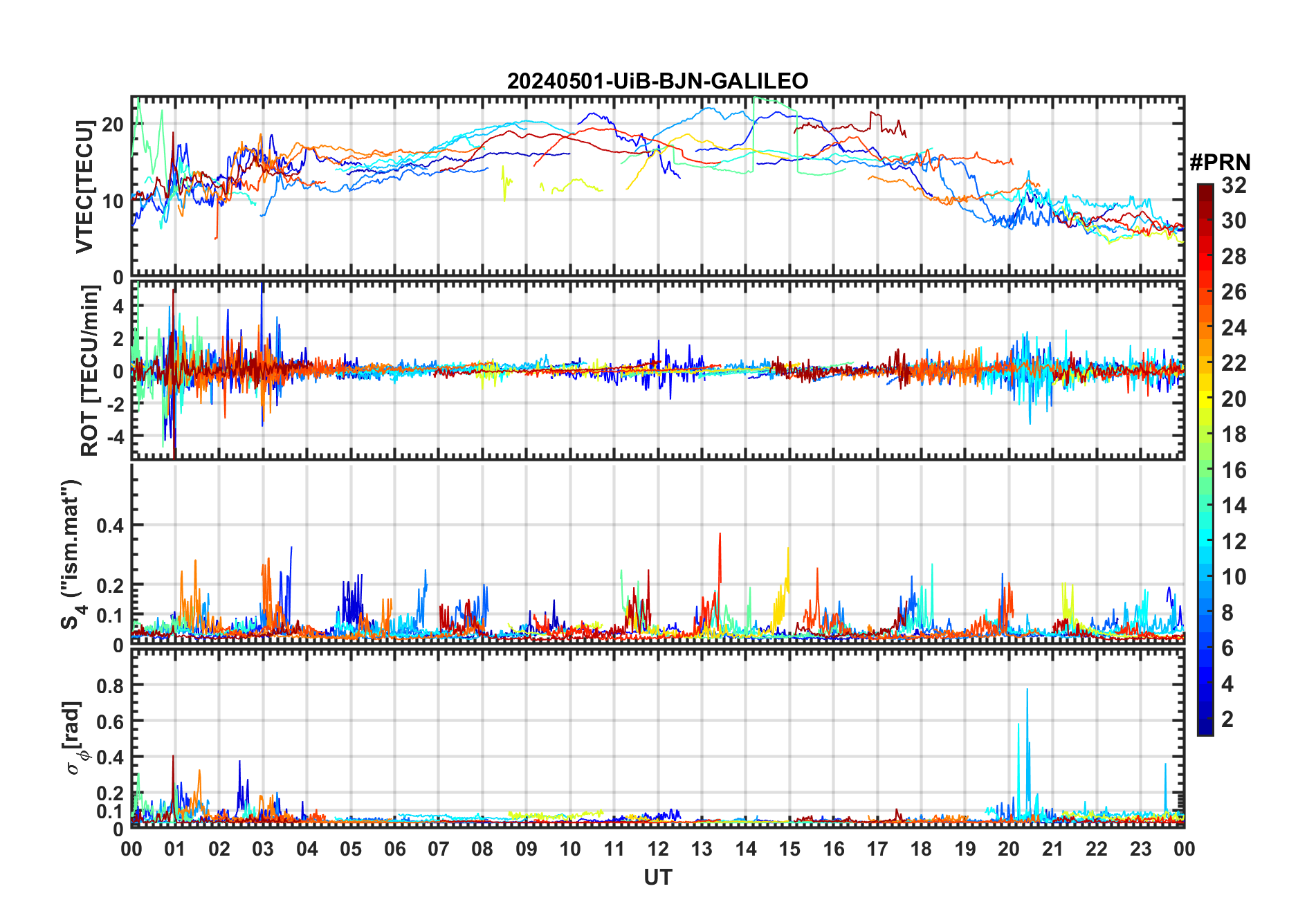Click y-tick label -2 in the ROT panel
The image size is (1316, 920).
click(x=115, y=405)
